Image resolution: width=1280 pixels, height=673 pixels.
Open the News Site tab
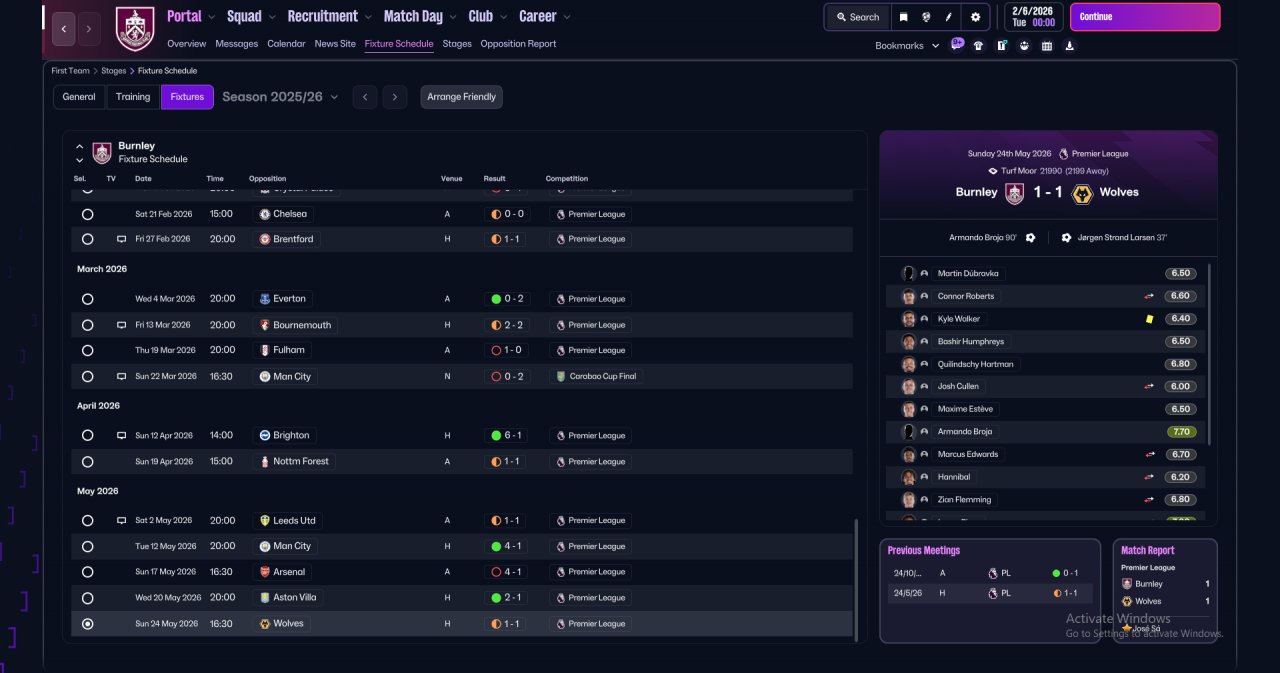click(x=335, y=44)
